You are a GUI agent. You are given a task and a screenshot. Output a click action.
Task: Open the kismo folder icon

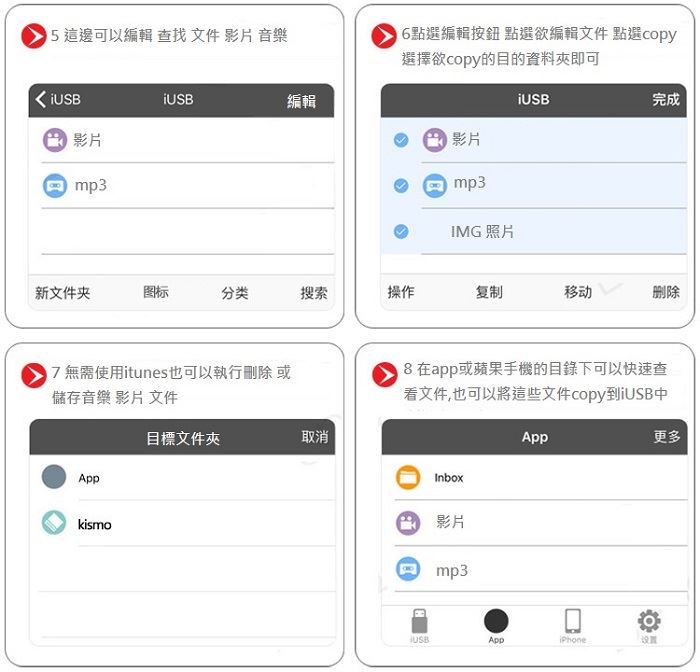click(54, 522)
